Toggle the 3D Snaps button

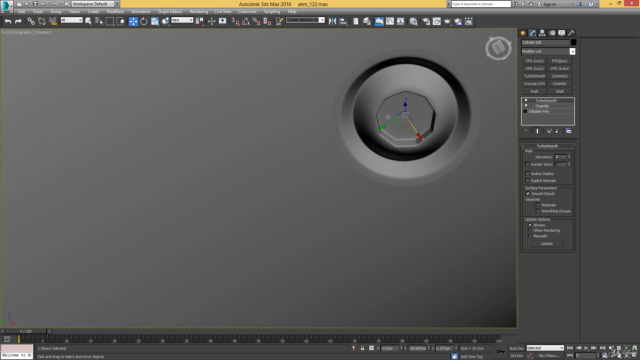[236, 21]
